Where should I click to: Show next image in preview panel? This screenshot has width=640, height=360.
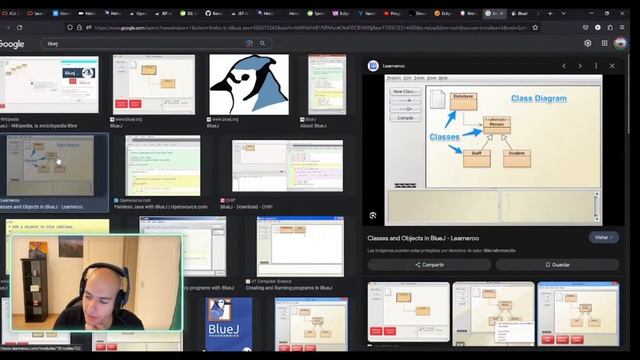point(580,66)
